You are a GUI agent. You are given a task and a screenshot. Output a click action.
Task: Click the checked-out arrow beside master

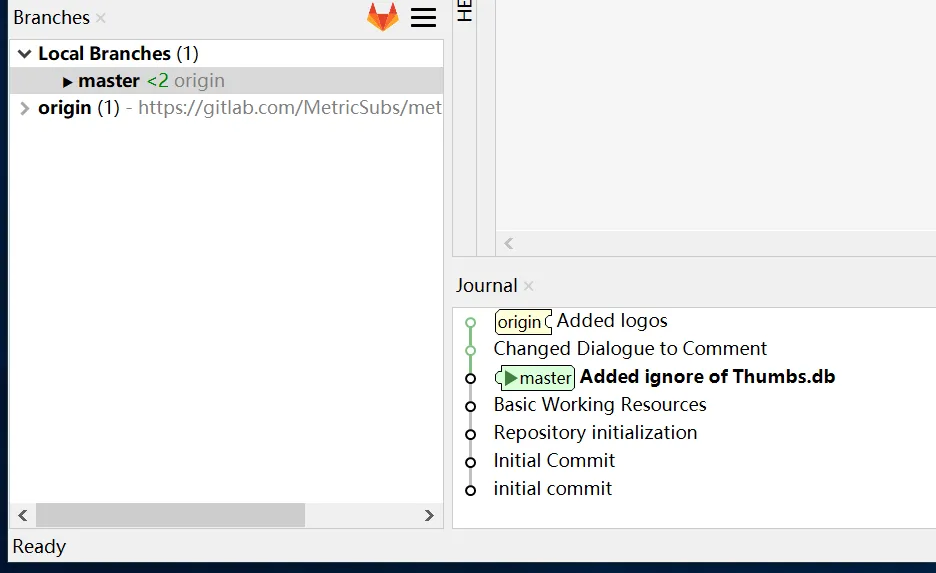tap(67, 82)
